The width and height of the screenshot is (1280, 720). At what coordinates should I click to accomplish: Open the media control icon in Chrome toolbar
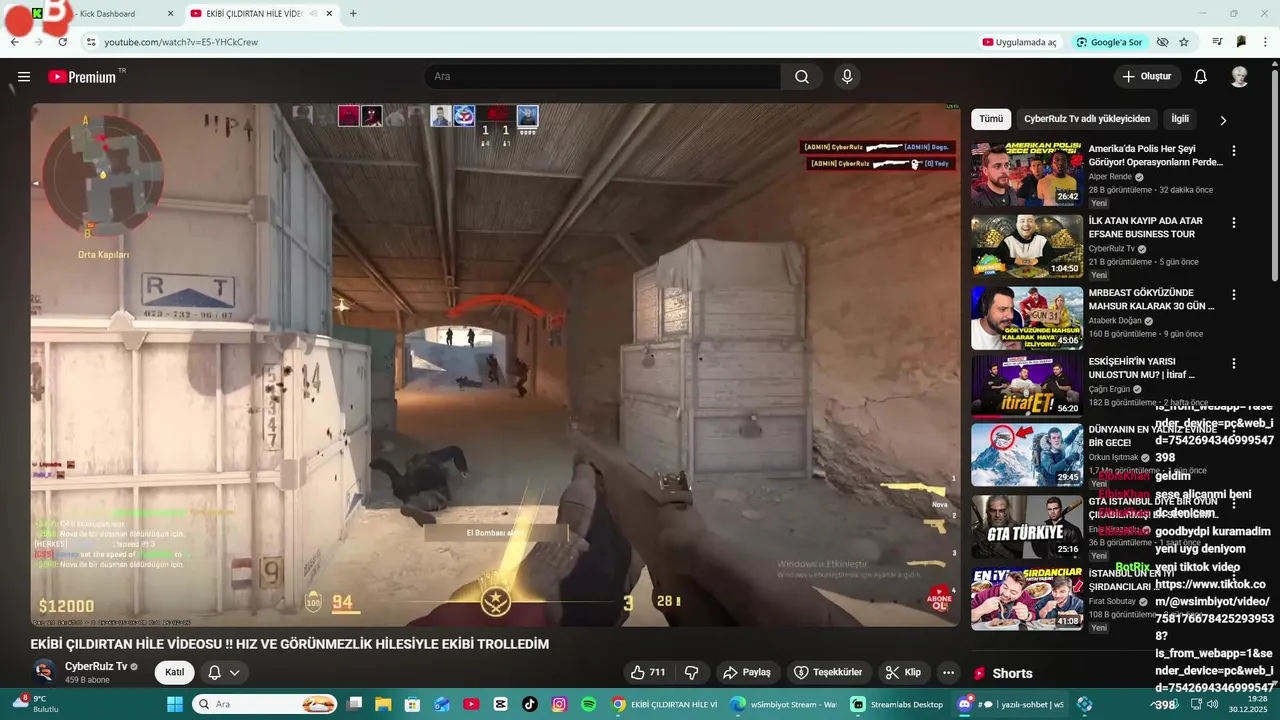click(x=1217, y=42)
